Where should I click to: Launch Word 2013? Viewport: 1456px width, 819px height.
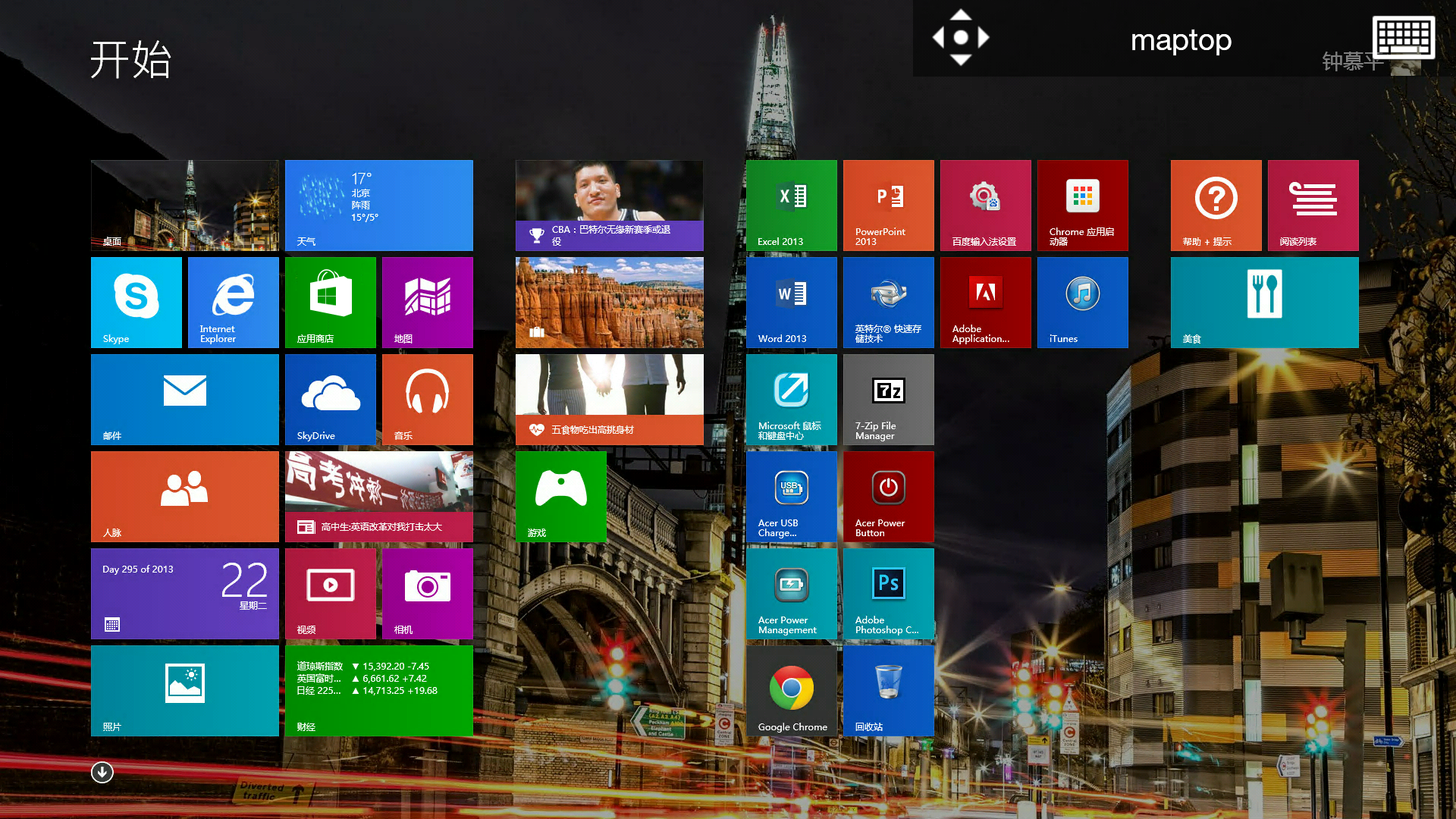click(792, 303)
